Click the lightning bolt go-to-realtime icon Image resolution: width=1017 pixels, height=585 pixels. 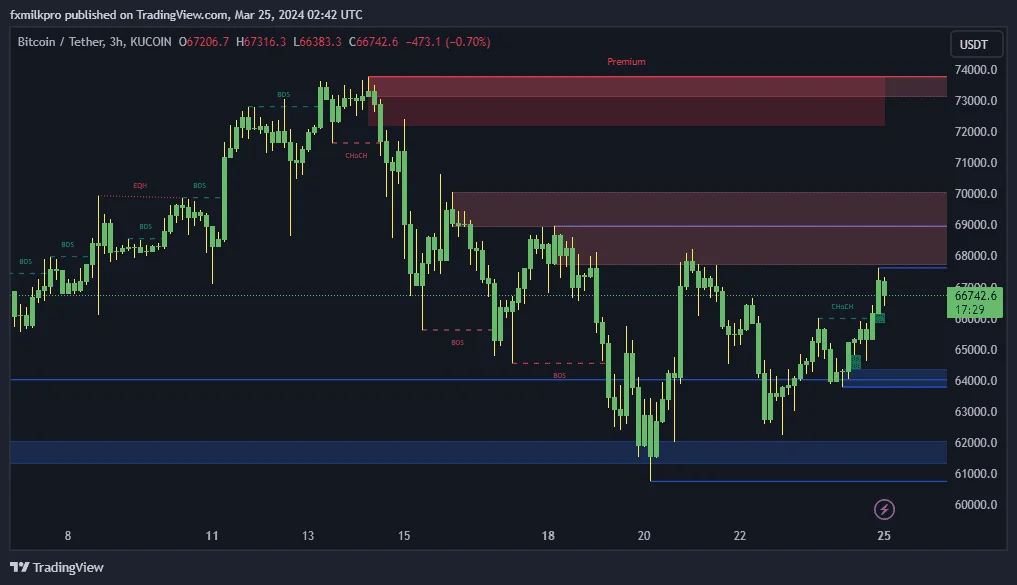click(884, 509)
